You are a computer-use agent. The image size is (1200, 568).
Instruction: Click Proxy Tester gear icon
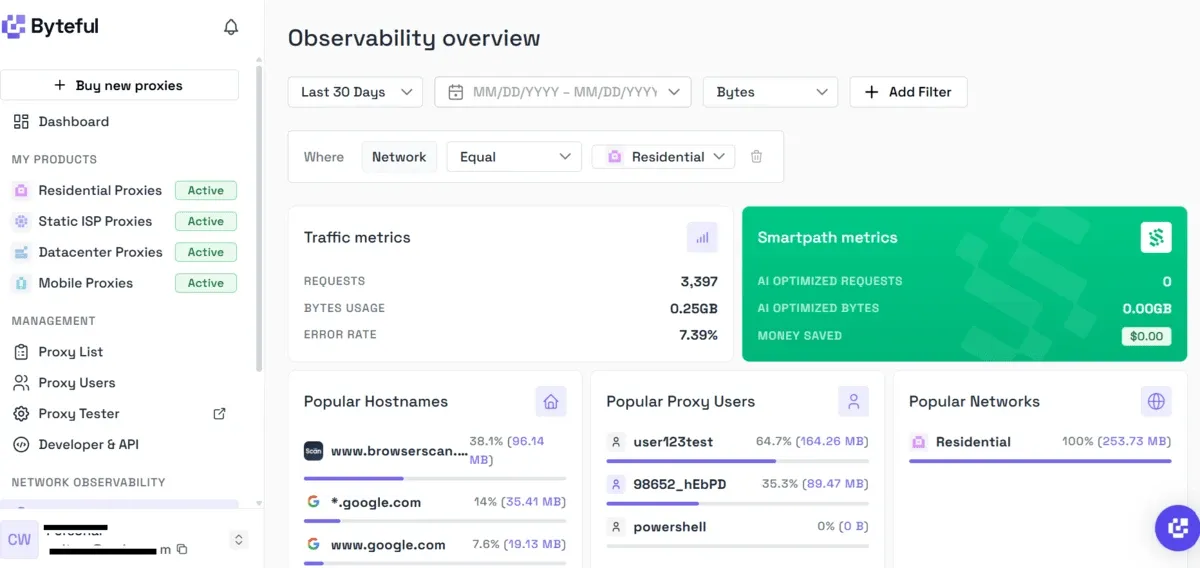pos(21,414)
